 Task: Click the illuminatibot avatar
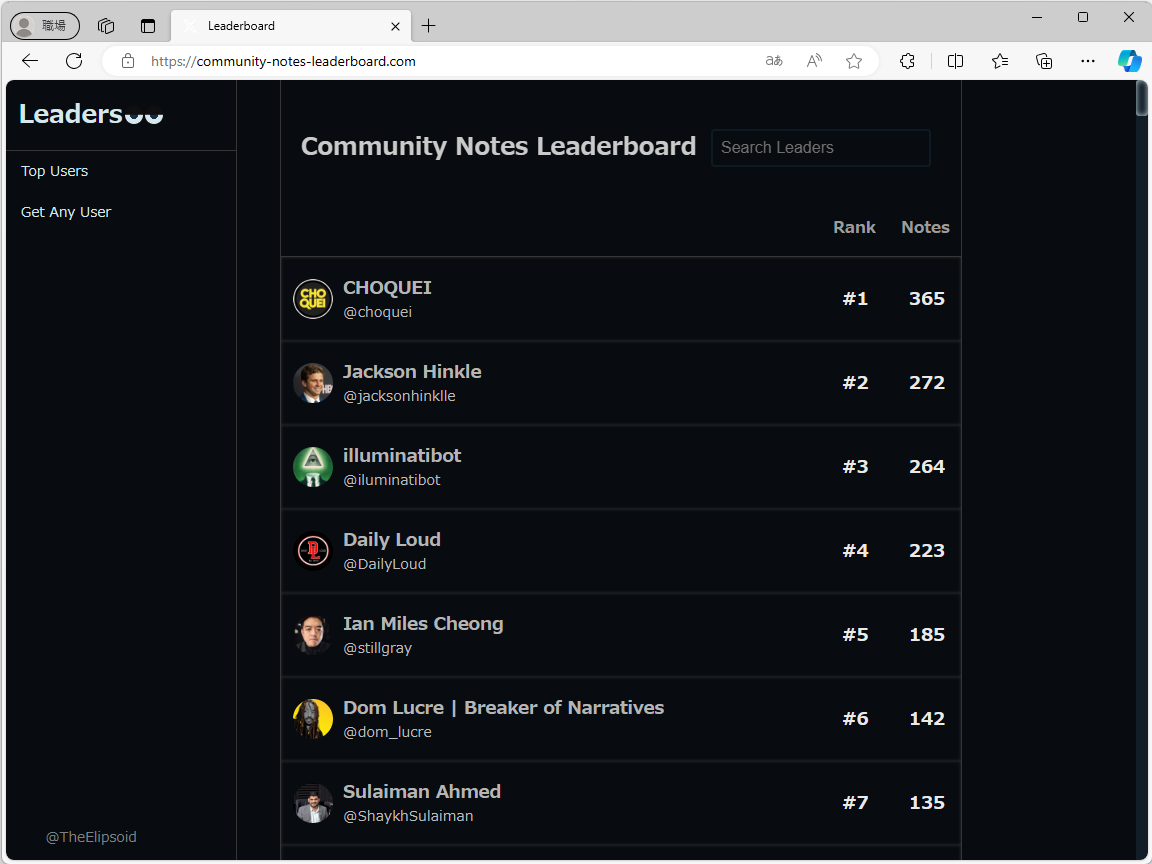click(313, 467)
